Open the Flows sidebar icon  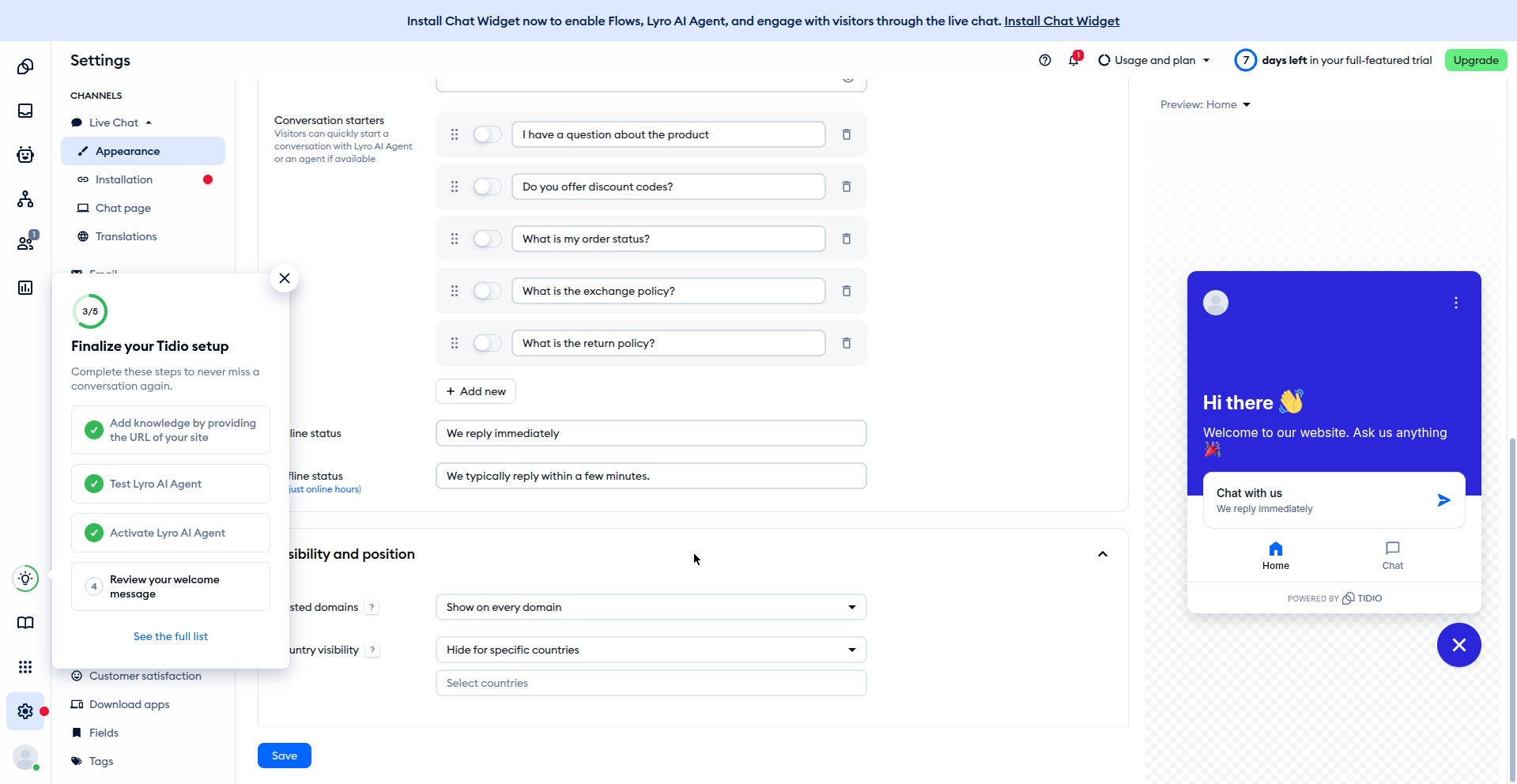[x=25, y=199]
